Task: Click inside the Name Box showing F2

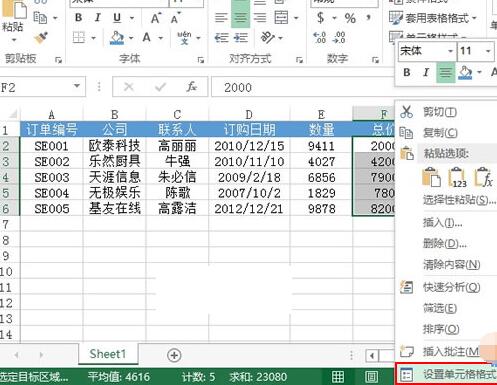Action: (35, 88)
